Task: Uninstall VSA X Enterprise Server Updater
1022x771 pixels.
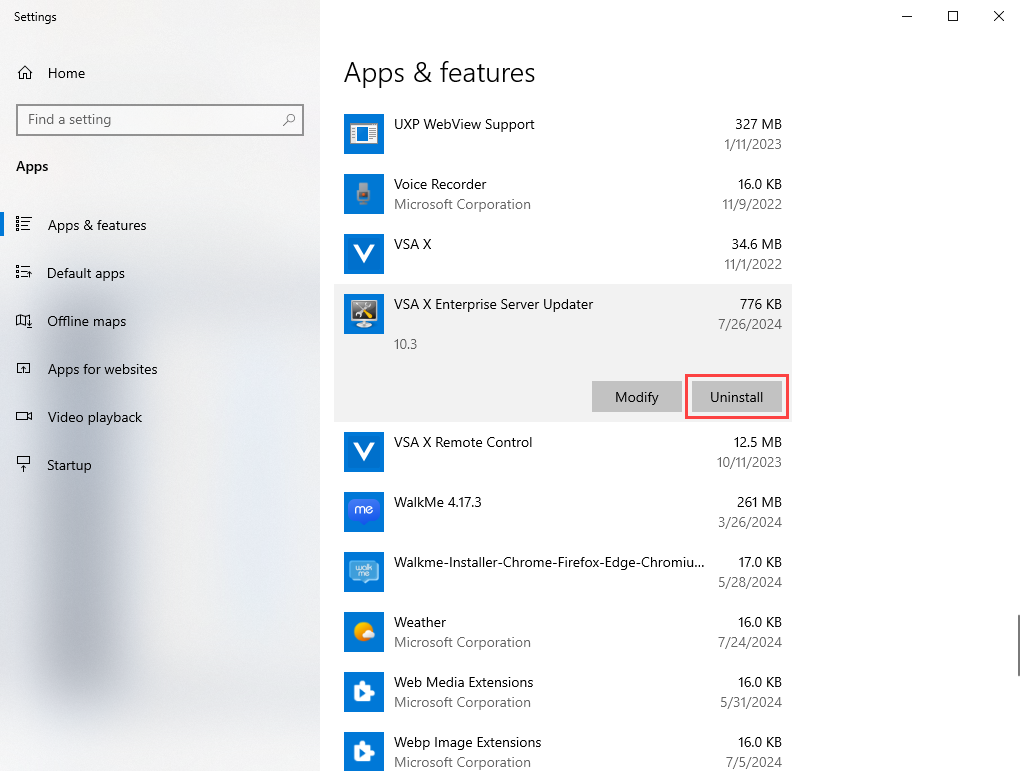Action: click(x=736, y=397)
